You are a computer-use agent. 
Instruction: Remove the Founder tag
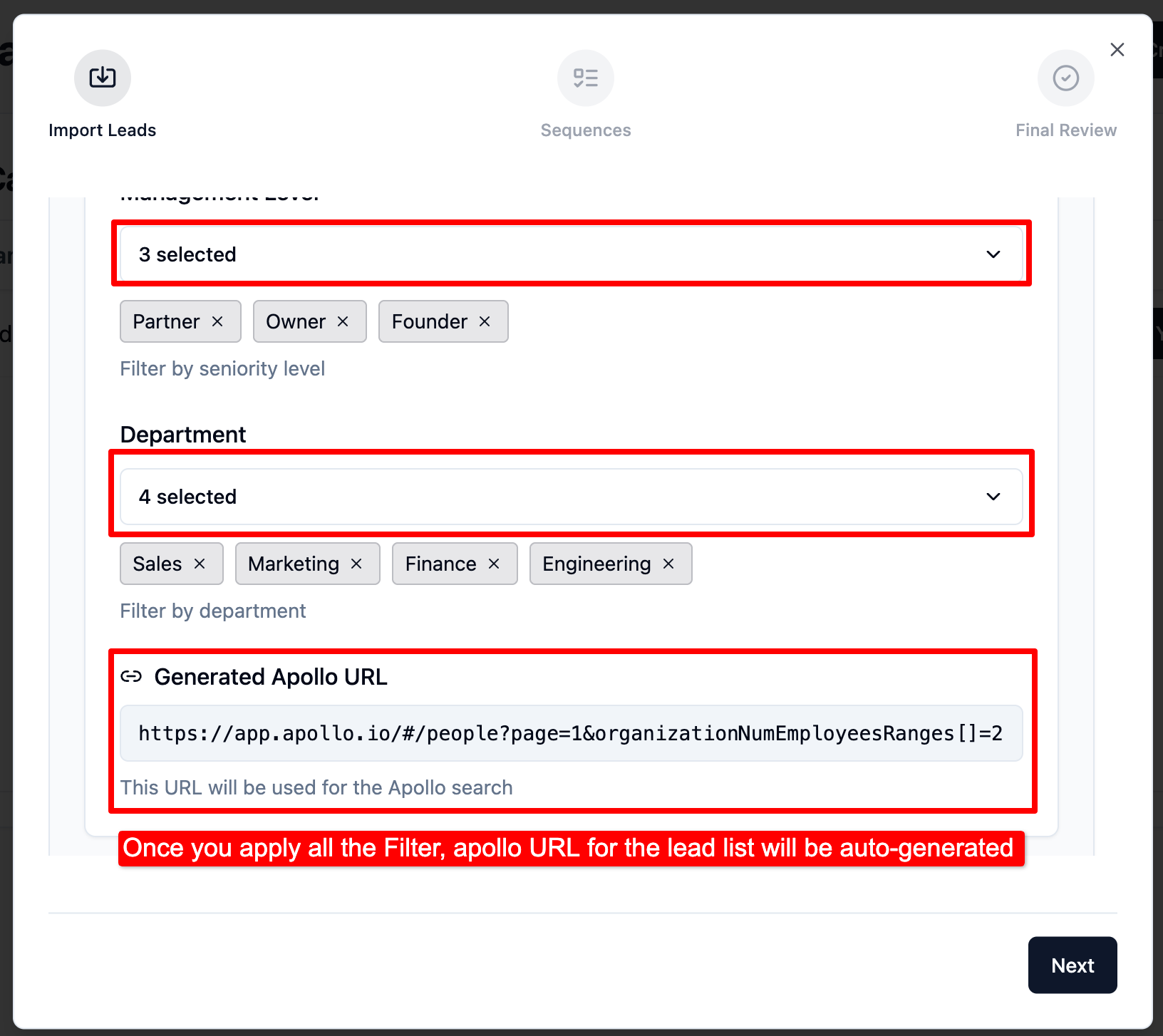(485, 321)
